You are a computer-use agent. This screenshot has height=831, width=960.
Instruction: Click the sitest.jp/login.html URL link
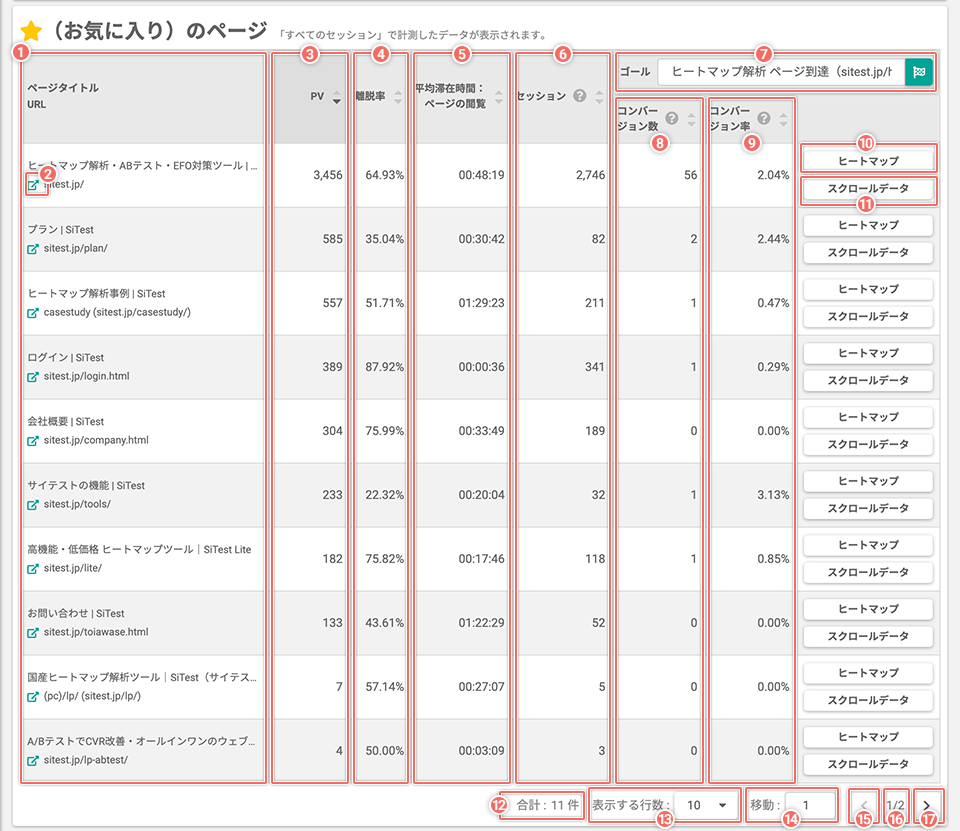[86, 377]
